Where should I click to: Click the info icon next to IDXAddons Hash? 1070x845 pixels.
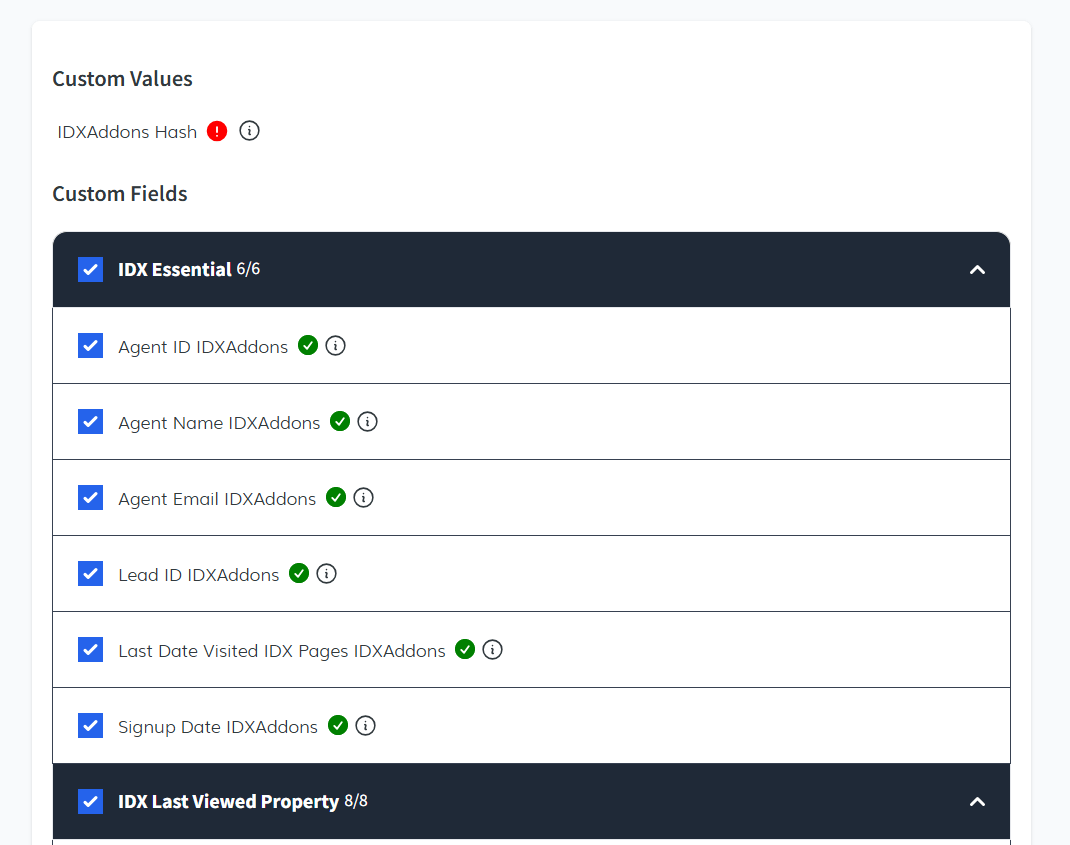point(250,131)
